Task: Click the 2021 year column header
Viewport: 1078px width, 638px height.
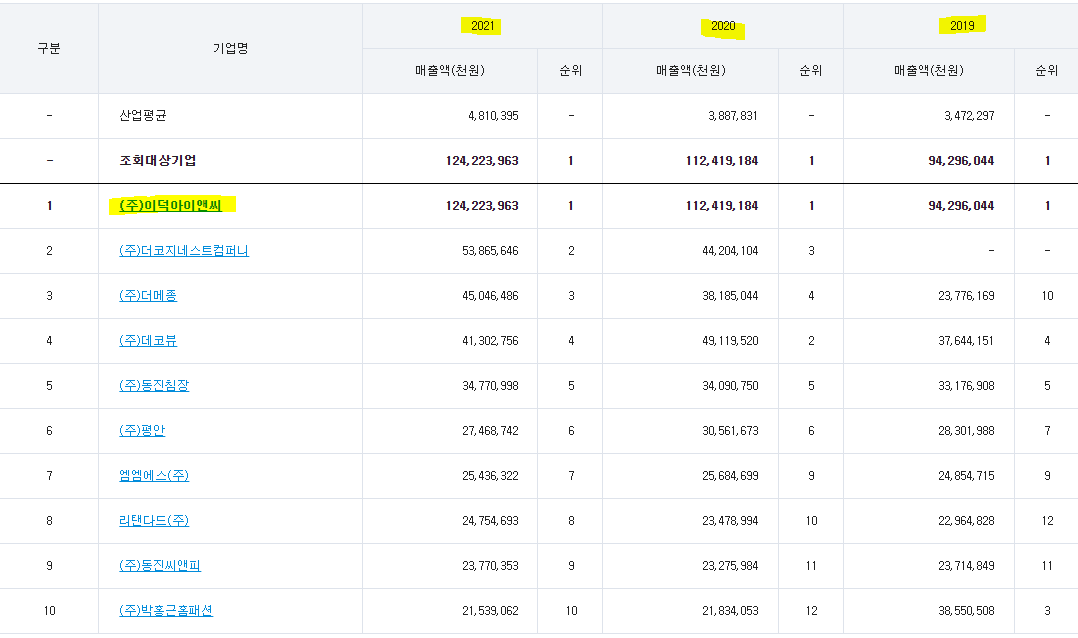Action: (483, 26)
